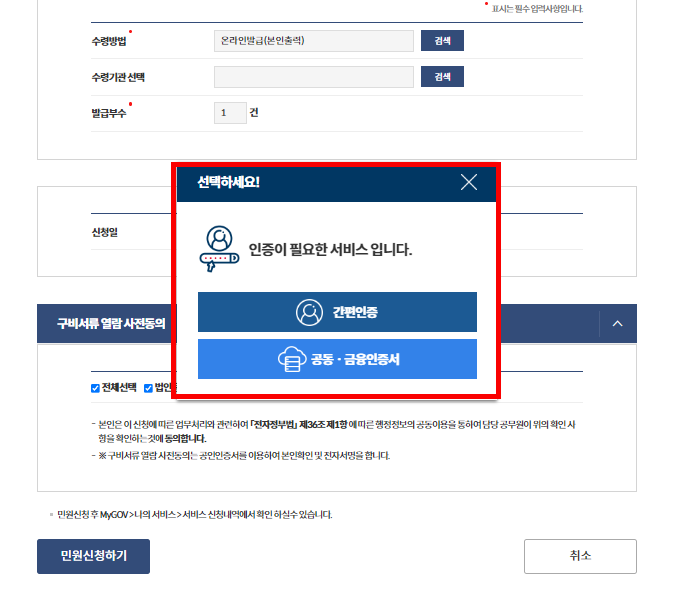The image size is (700, 592).
Task: Click the user profile icon on 간편인증
Action: tap(309, 313)
